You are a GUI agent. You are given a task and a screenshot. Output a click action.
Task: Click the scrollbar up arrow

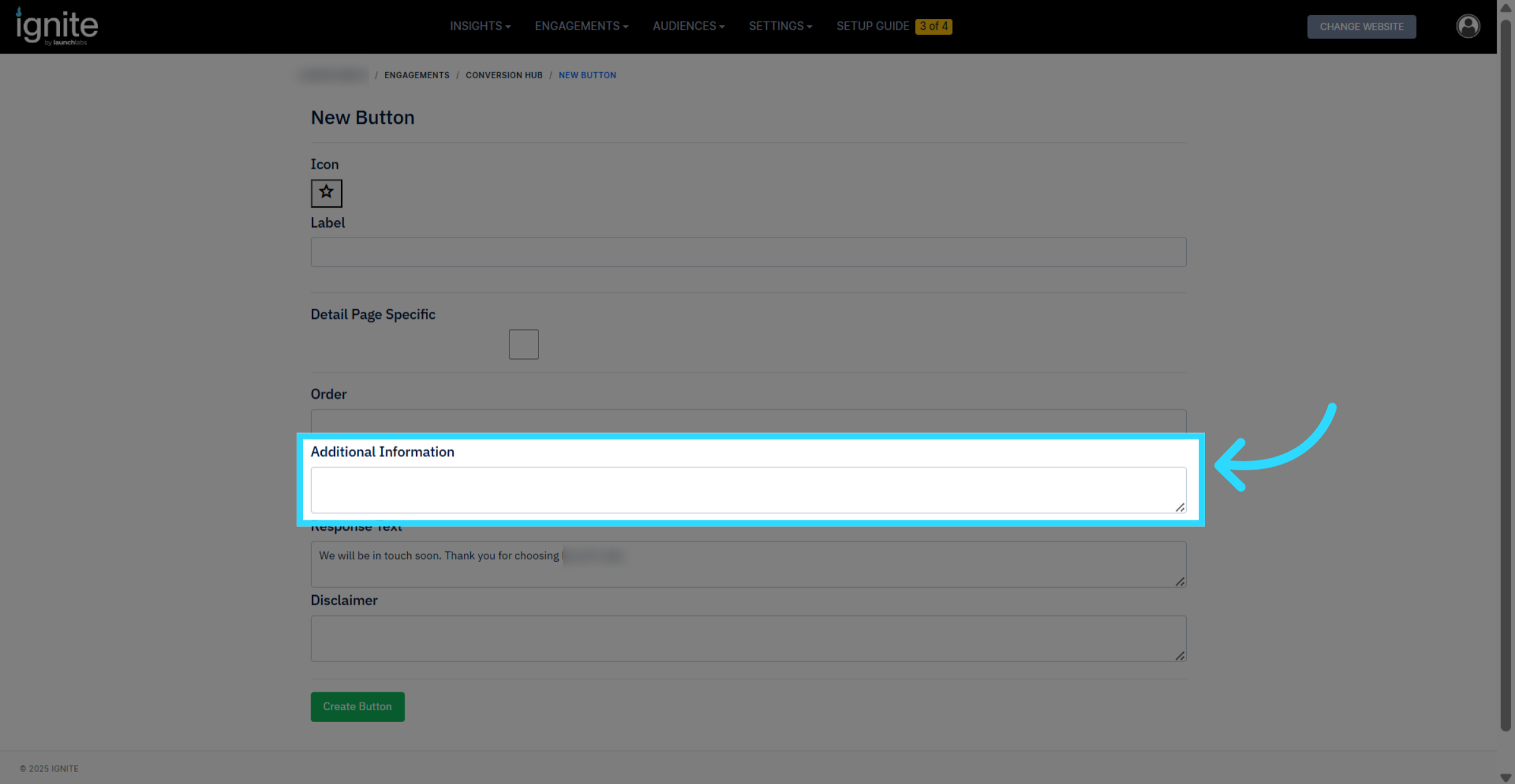1506,8
